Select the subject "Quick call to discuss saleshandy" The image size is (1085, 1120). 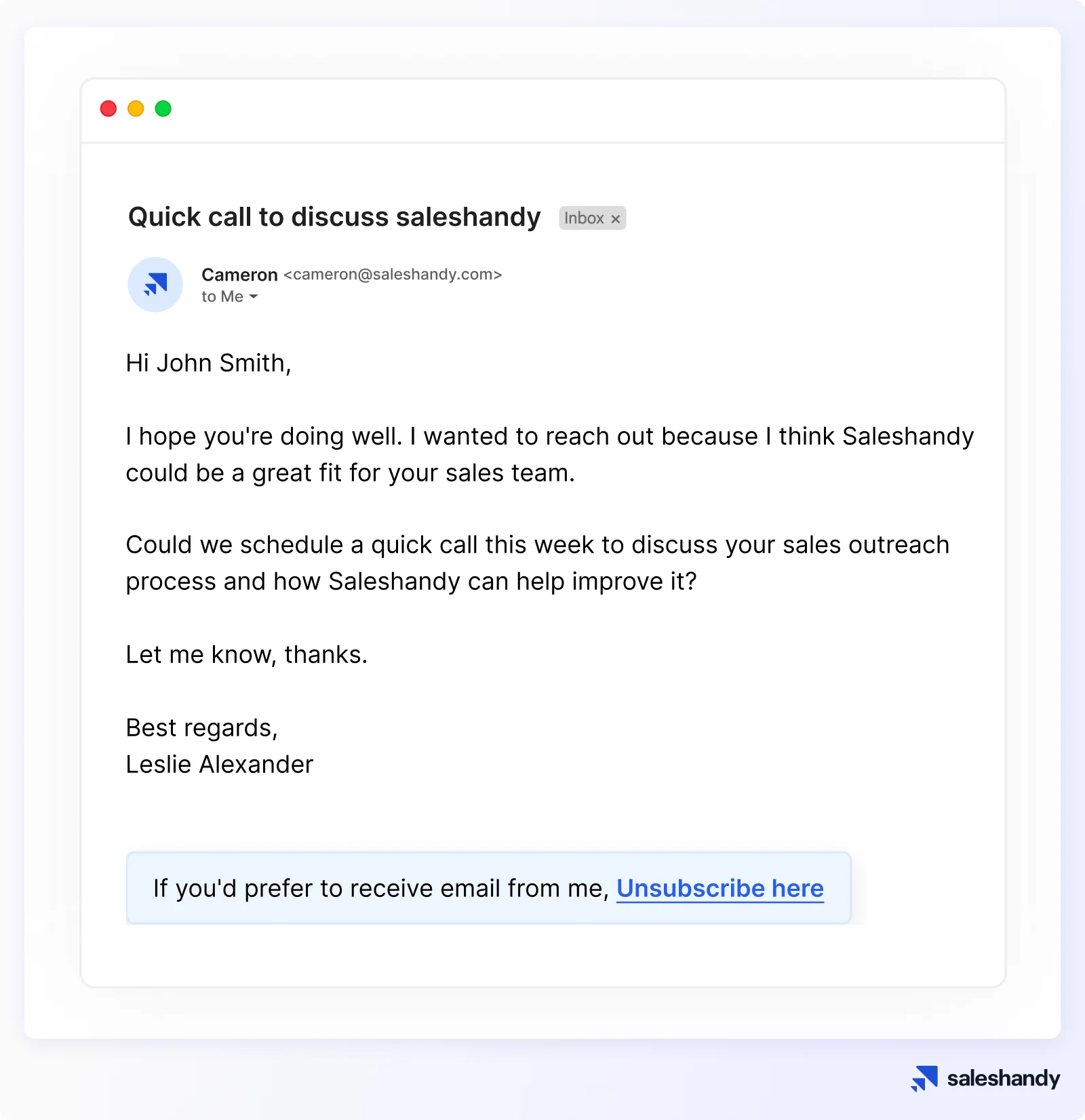(x=334, y=217)
